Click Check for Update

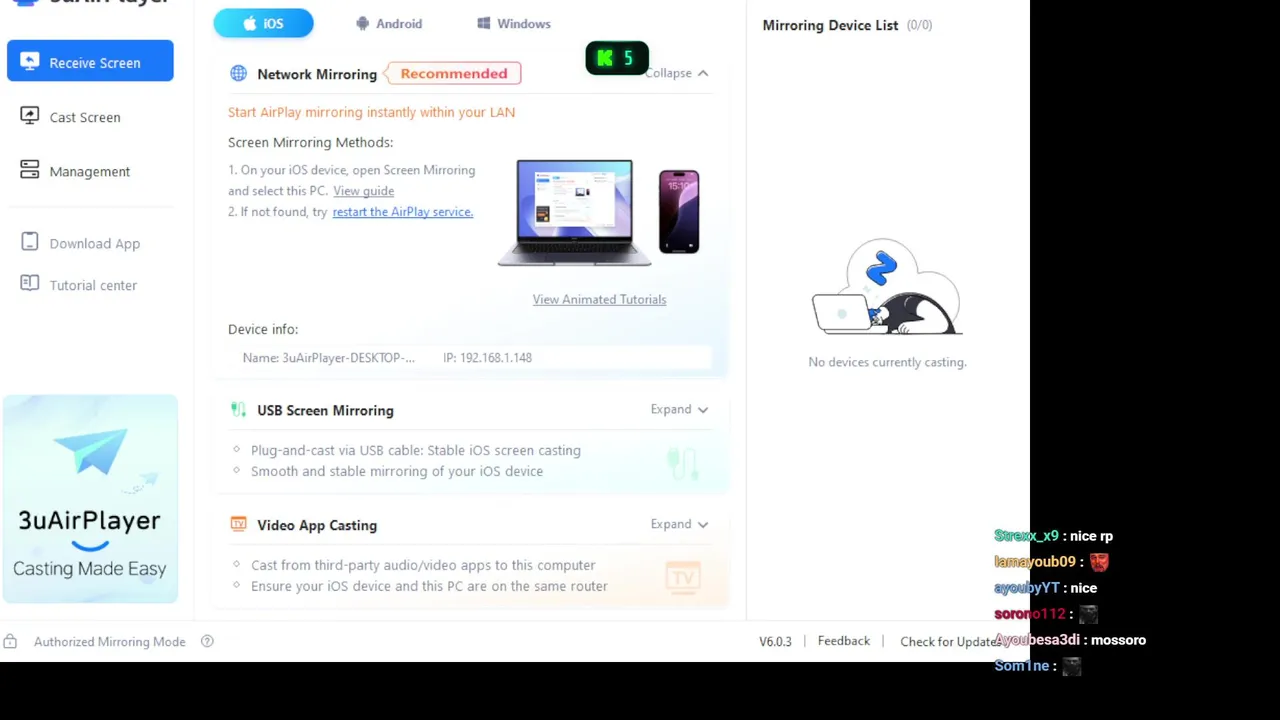click(x=949, y=641)
